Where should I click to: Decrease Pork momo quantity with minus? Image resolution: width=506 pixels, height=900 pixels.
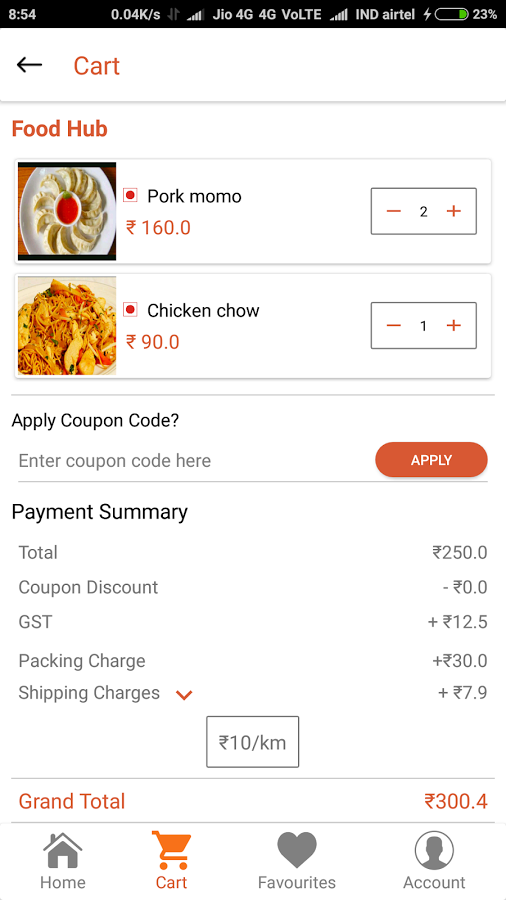click(394, 211)
